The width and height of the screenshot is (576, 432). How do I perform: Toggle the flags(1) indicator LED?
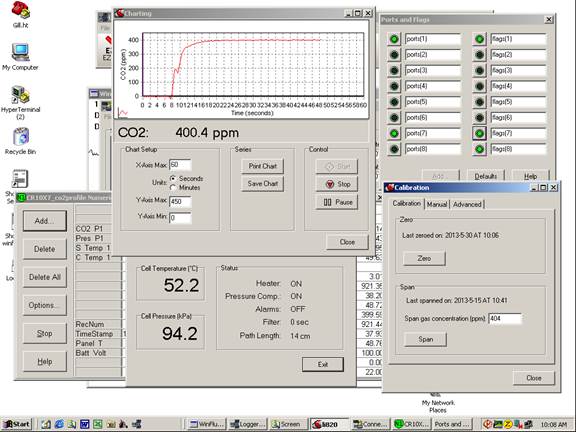point(479,39)
